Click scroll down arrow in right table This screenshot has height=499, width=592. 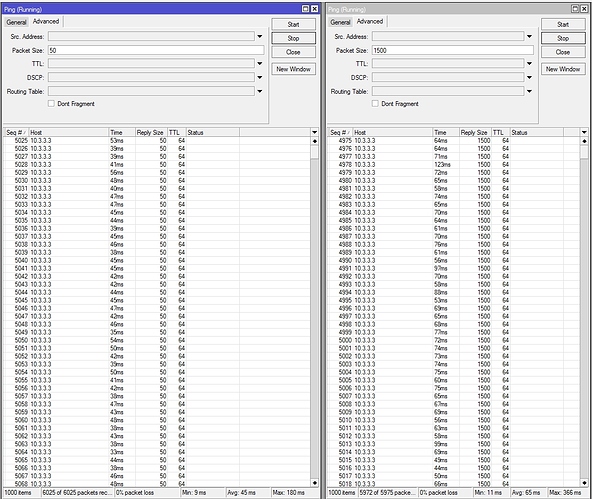584,483
